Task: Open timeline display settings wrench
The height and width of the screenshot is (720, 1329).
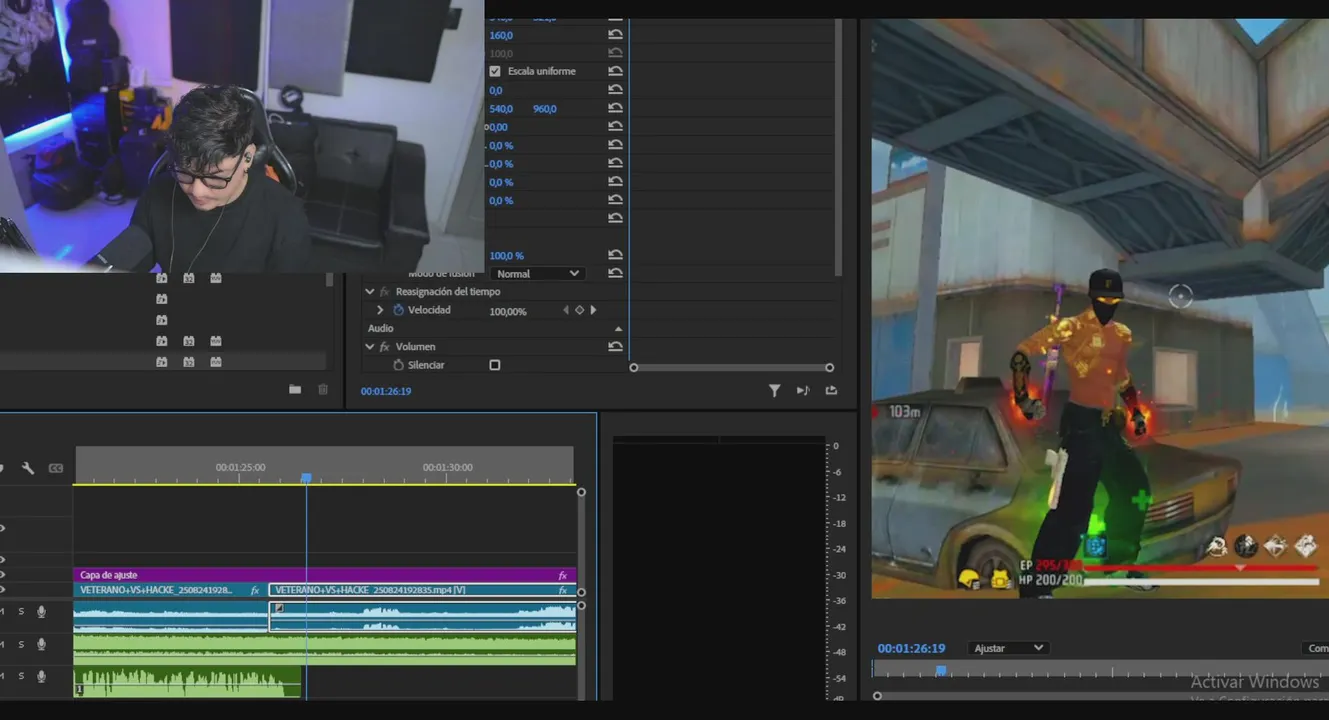Action: coord(28,468)
